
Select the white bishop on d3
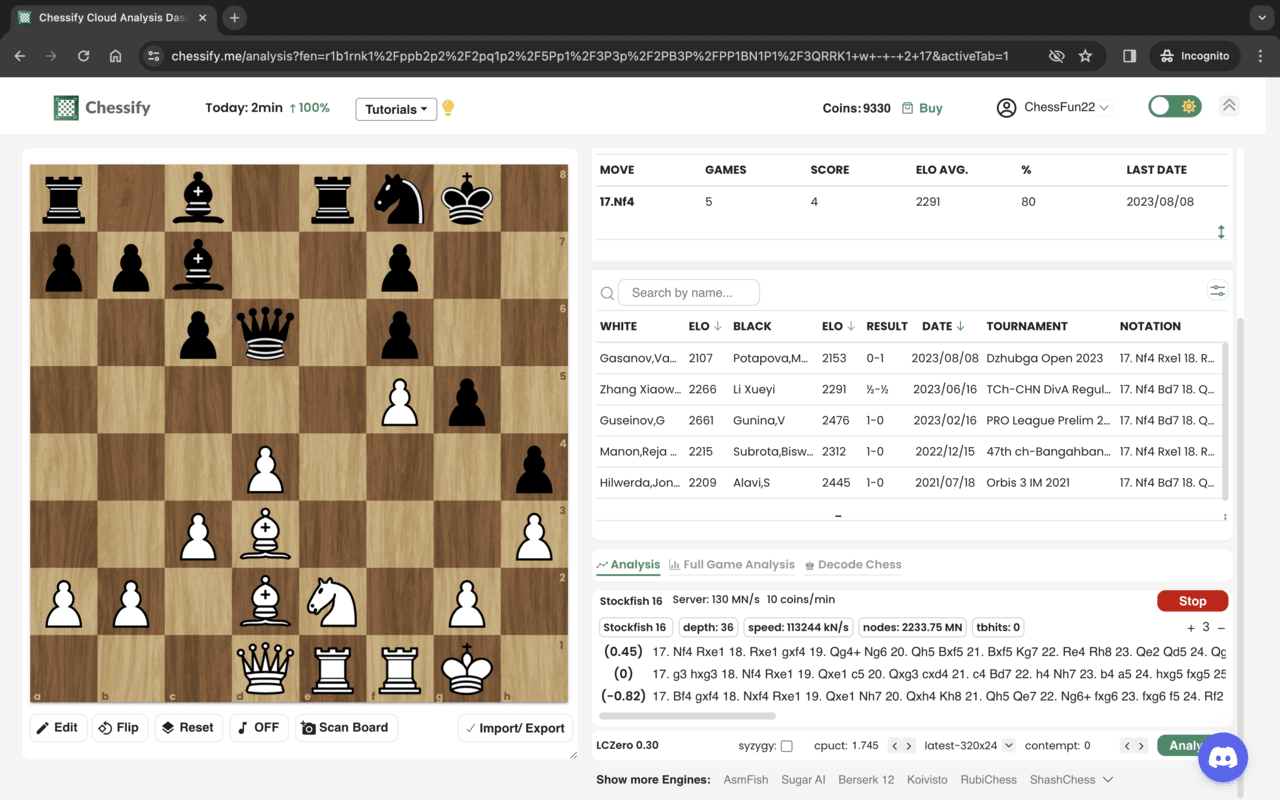pos(265,533)
